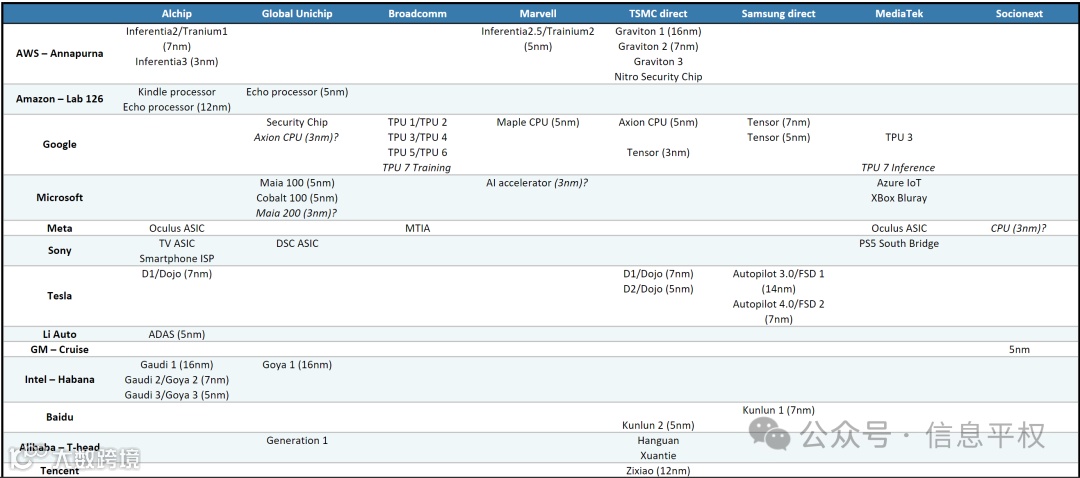Click the Kunlun 1 (7nm) cell

tap(778, 410)
